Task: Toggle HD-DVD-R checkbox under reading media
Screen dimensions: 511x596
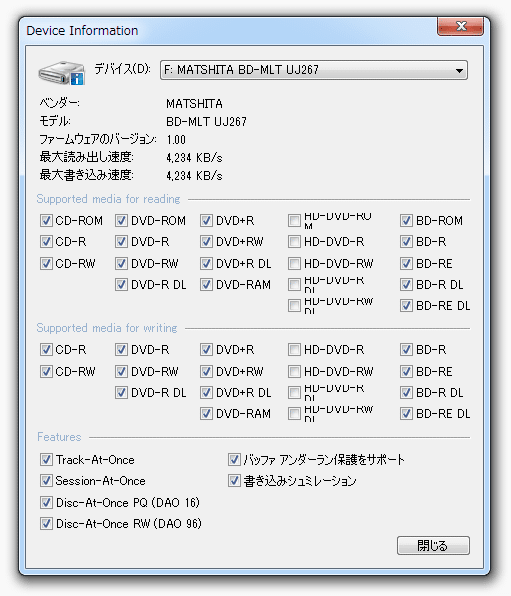Action: [294, 241]
